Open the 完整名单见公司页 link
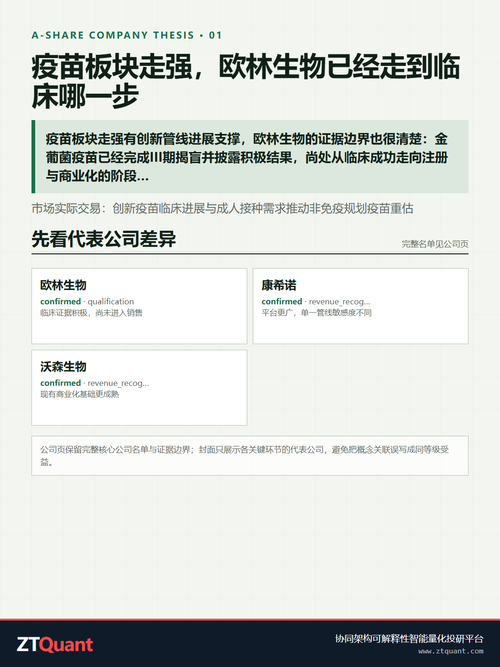Viewport: 500px width, 667px height. [435, 244]
